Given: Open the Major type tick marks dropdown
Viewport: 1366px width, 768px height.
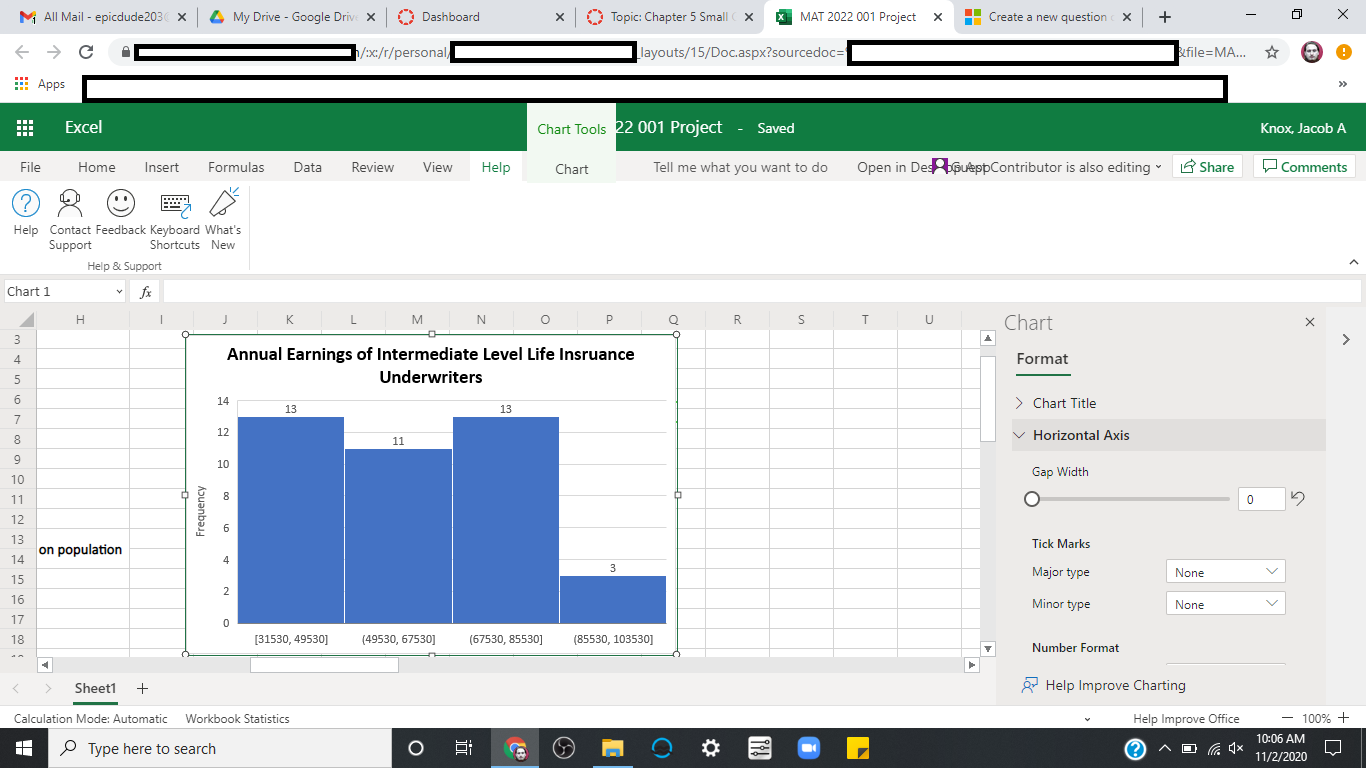Looking at the screenshot, I should (x=1225, y=572).
